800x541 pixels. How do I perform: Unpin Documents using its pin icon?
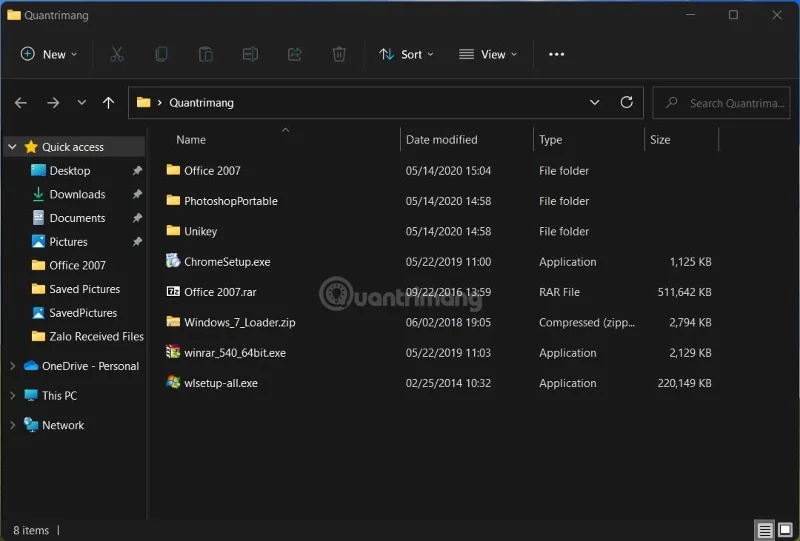[x=137, y=218]
